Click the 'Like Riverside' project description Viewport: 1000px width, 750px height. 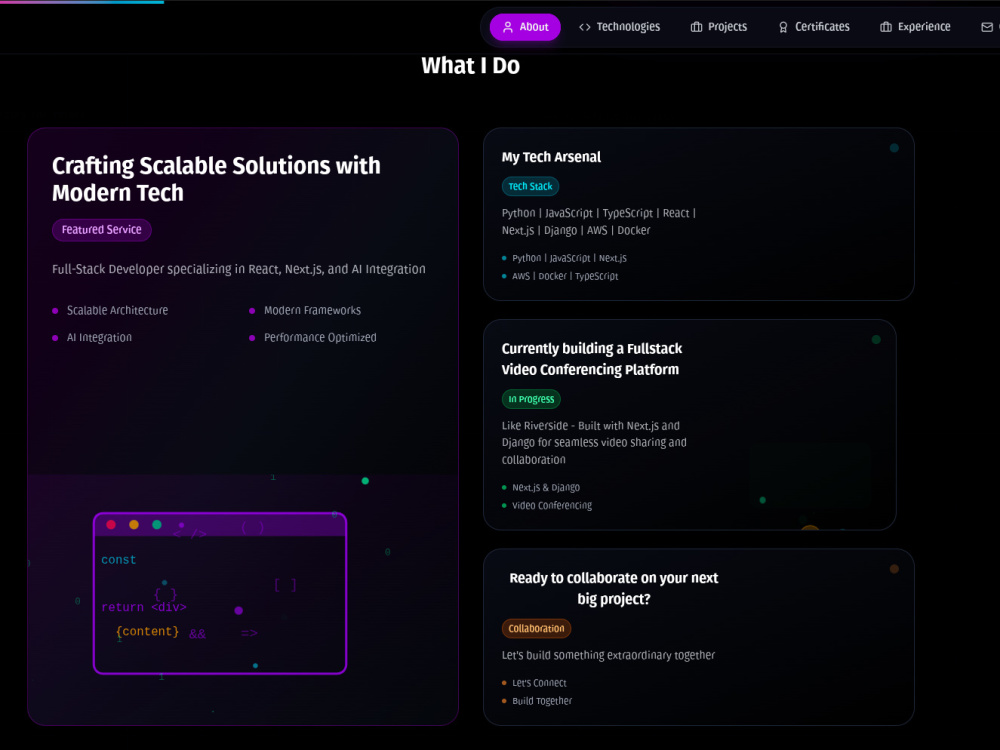coord(594,443)
